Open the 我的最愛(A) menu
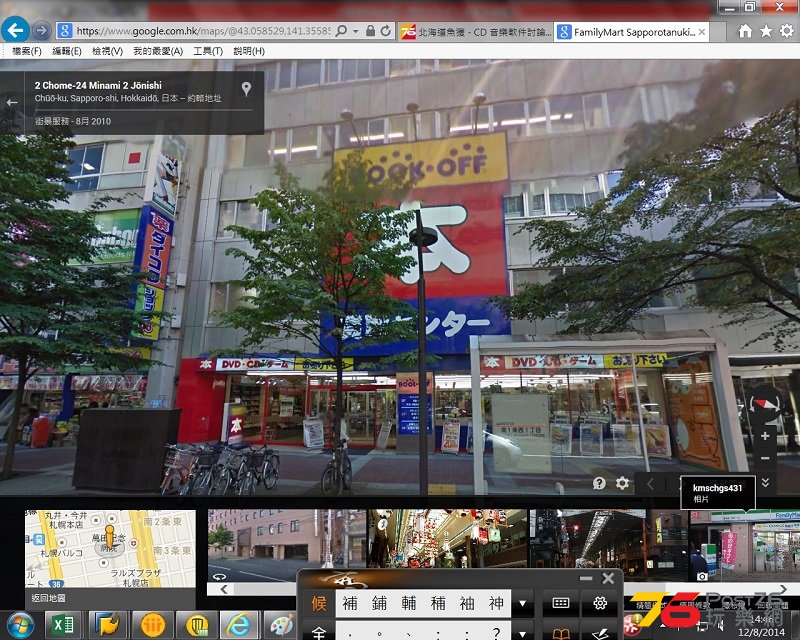 click(158, 51)
